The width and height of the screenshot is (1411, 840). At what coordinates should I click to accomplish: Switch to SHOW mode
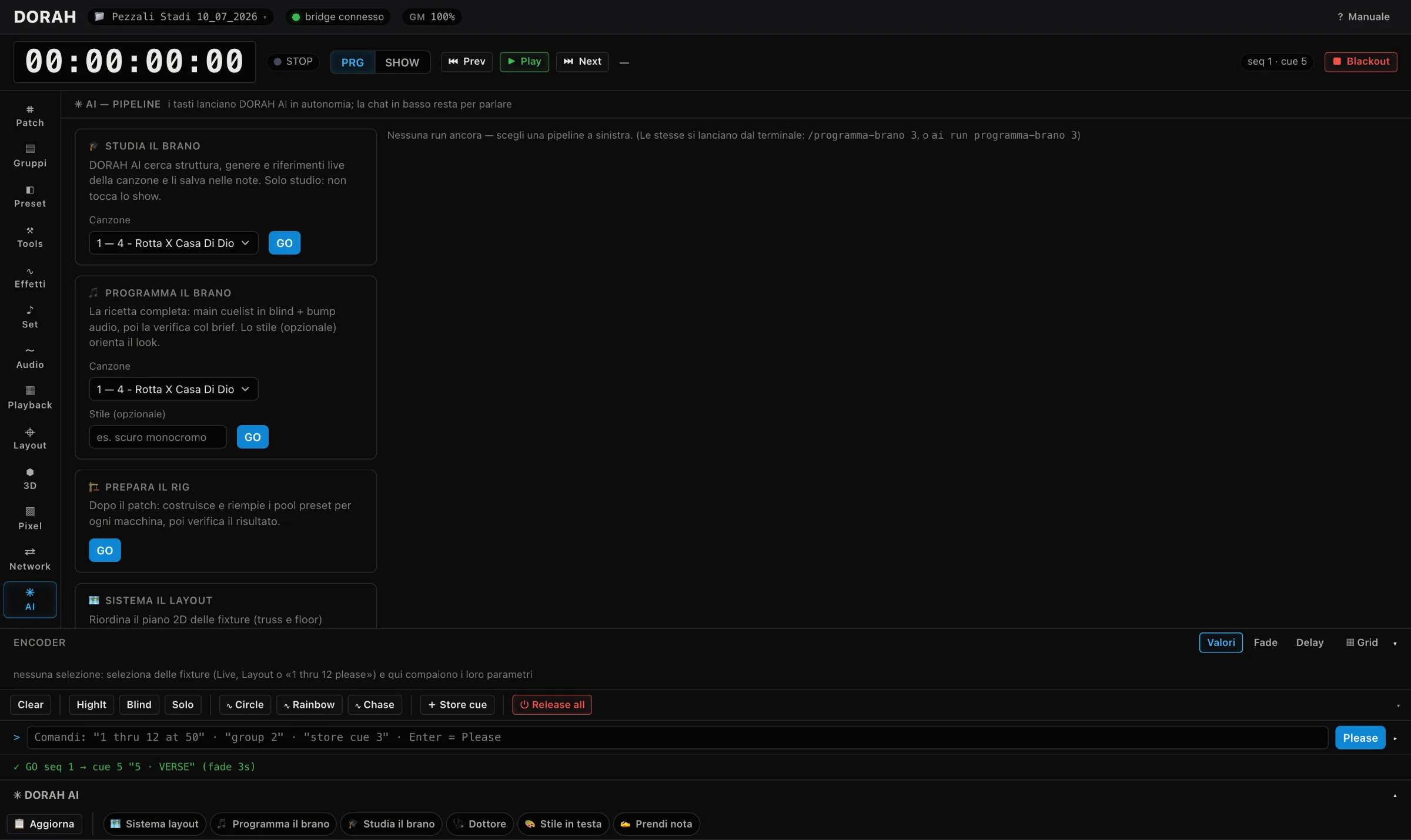coord(402,62)
